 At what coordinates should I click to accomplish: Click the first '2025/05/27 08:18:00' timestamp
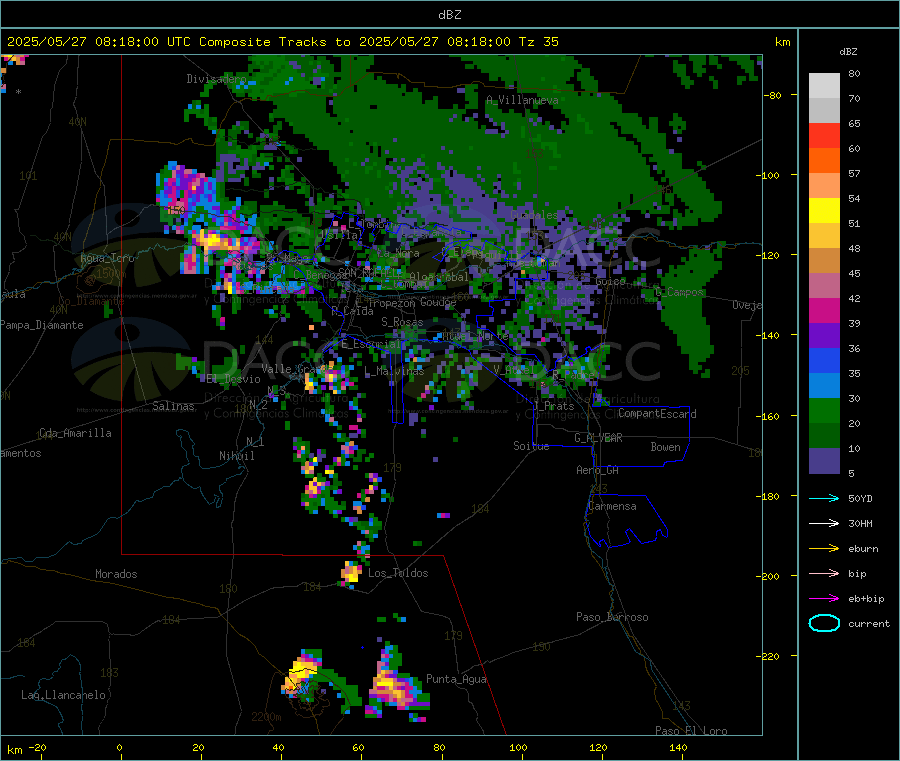83,42
